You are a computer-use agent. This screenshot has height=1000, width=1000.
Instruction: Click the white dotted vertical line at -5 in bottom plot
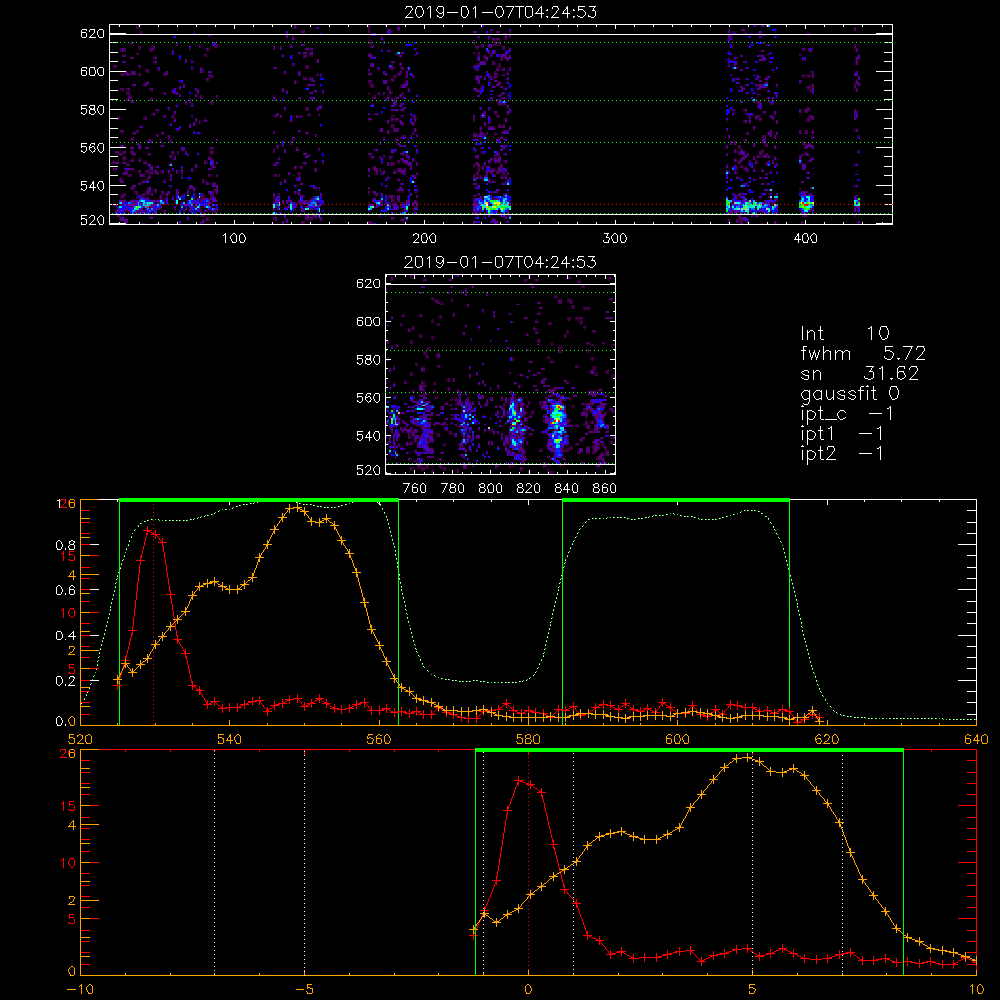click(304, 862)
